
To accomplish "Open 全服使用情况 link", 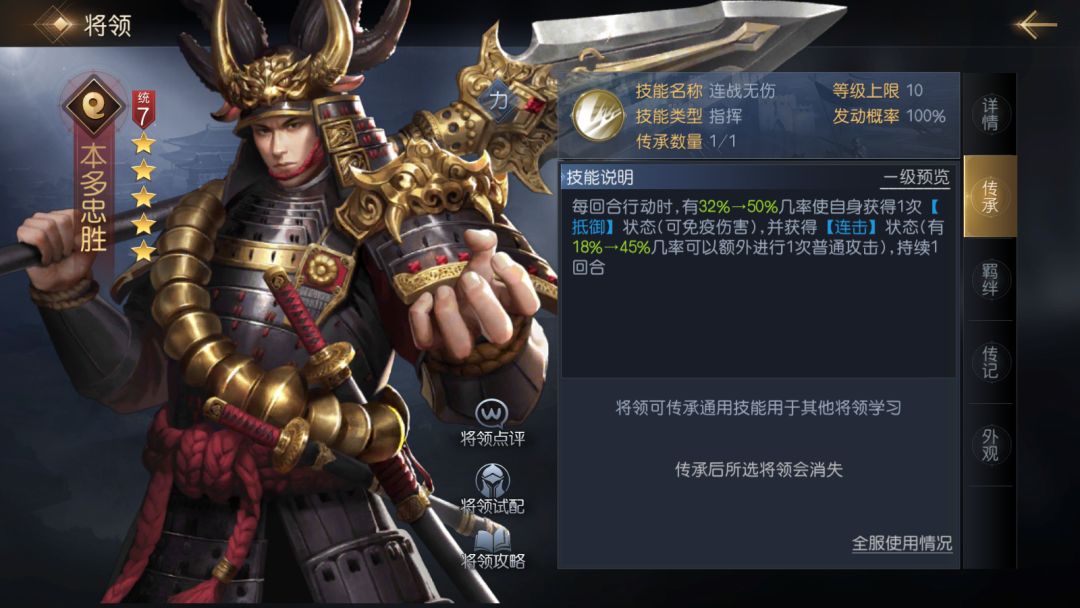I will [902, 543].
